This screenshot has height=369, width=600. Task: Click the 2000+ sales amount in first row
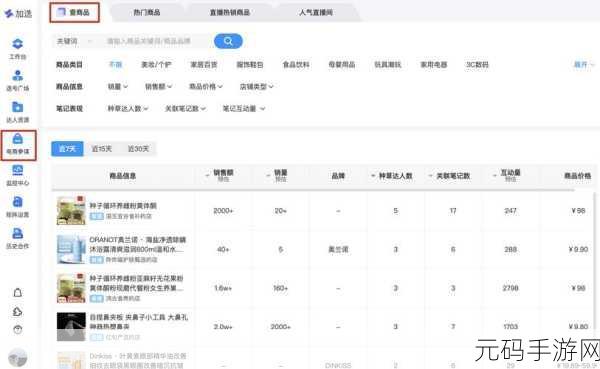click(223, 211)
